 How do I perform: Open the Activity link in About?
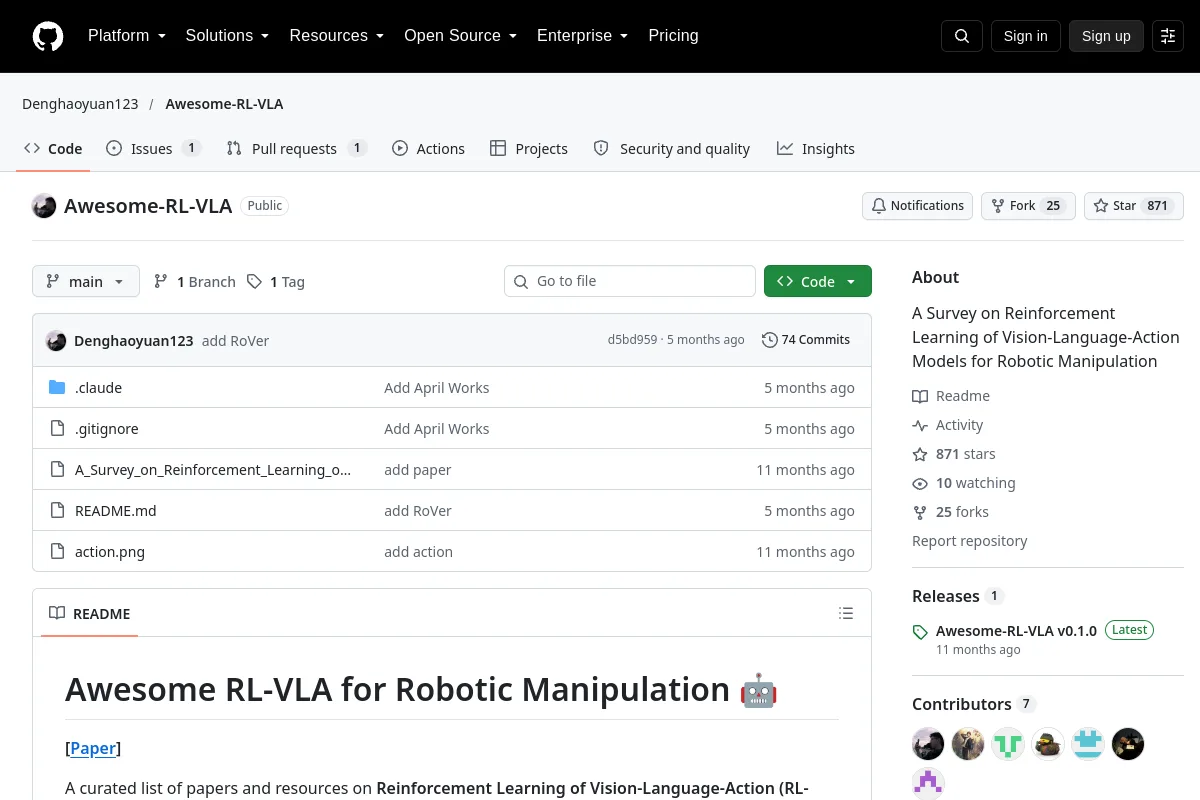[x=948, y=425]
